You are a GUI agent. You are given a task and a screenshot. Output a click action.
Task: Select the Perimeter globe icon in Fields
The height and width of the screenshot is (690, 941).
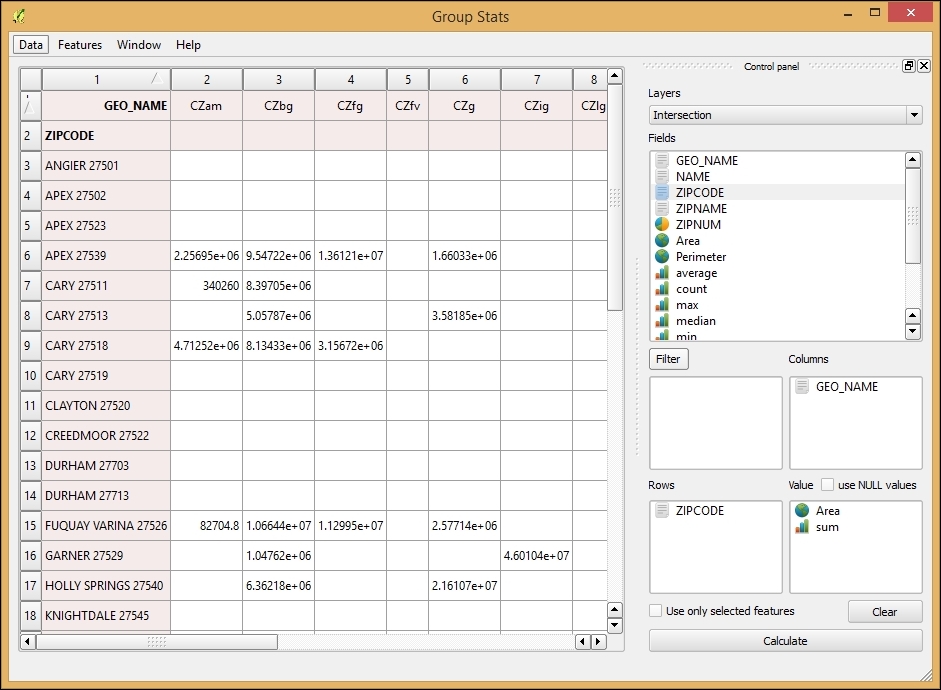pos(661,257)
